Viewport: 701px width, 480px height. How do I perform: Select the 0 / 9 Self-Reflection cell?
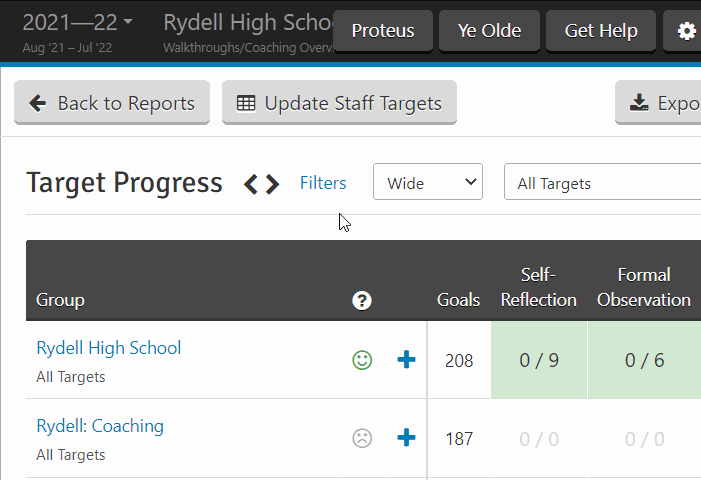(539, 360)
